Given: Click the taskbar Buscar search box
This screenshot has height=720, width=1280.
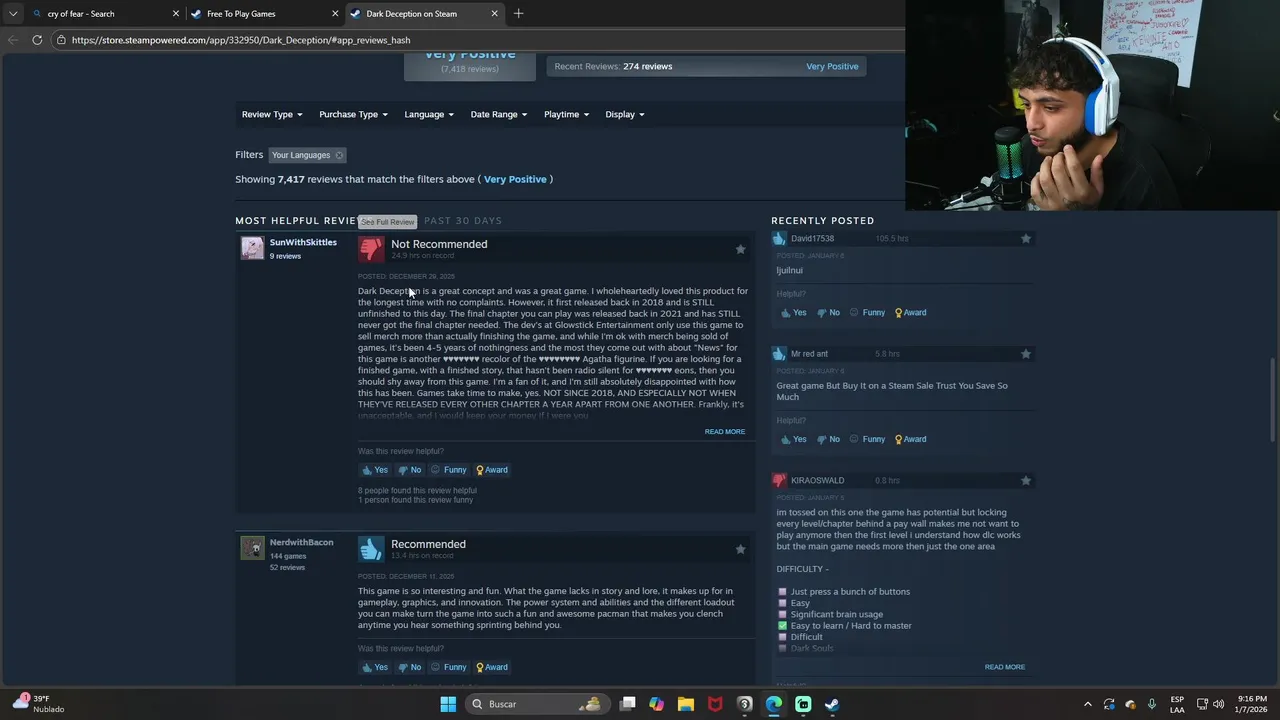Looking at the screenshot, I should tap(537, 704).
